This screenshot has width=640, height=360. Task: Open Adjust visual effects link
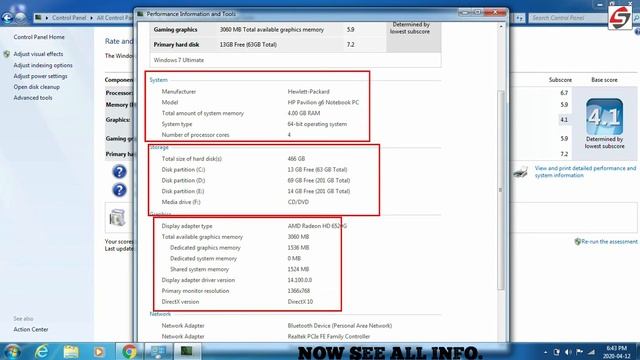(38, 54)
